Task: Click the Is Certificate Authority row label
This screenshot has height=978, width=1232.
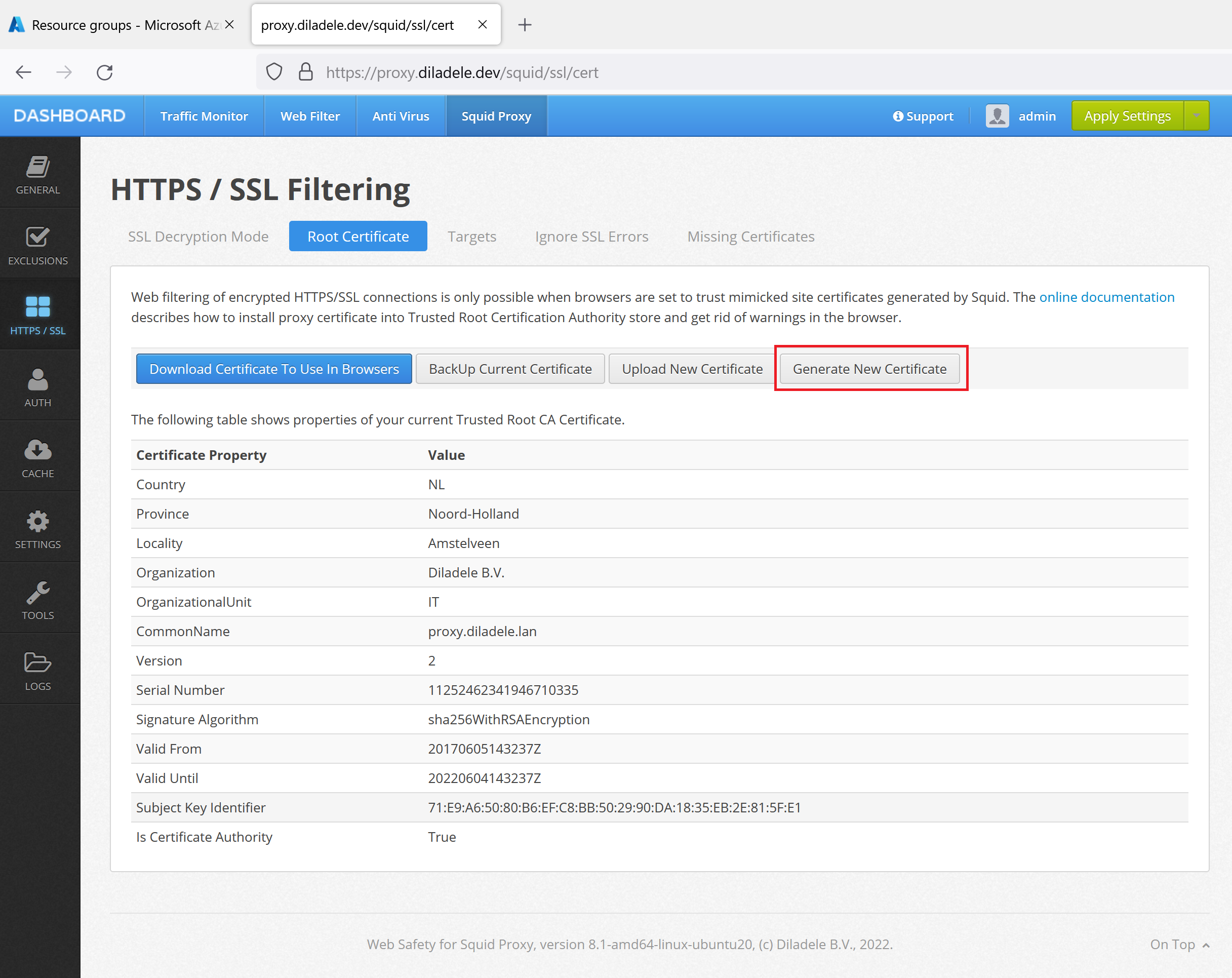Action: (x=204, y=837)
